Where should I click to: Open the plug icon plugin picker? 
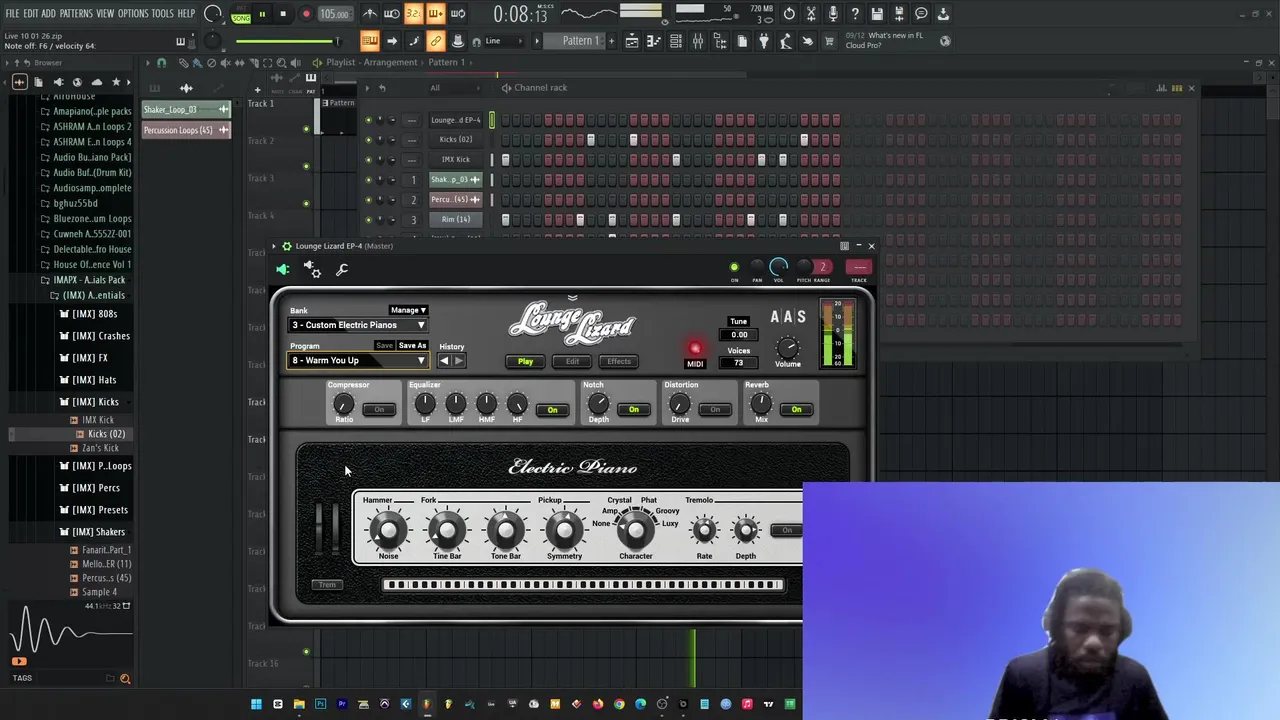763,41
